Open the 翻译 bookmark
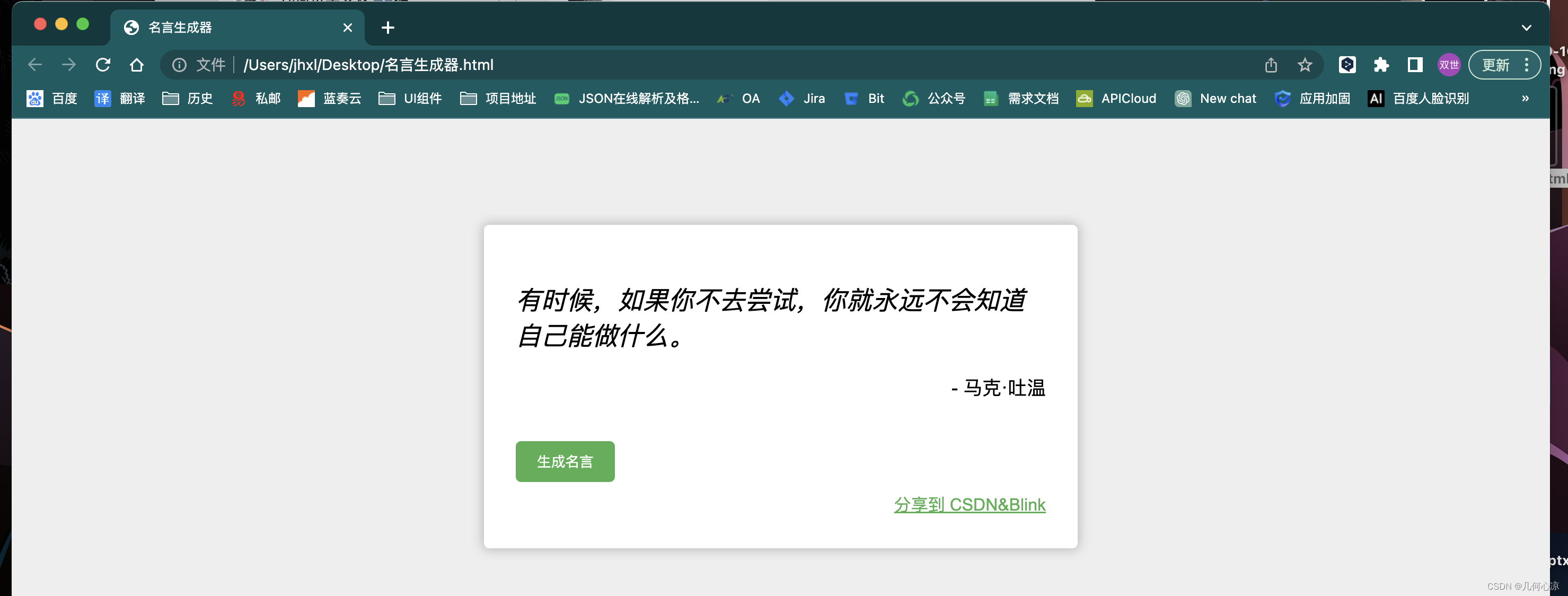The image size is (1568, 596). pos(120,99)
